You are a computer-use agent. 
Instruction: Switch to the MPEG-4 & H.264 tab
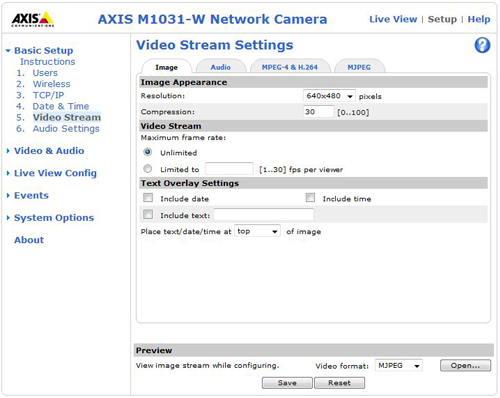(x=290, y=67)
